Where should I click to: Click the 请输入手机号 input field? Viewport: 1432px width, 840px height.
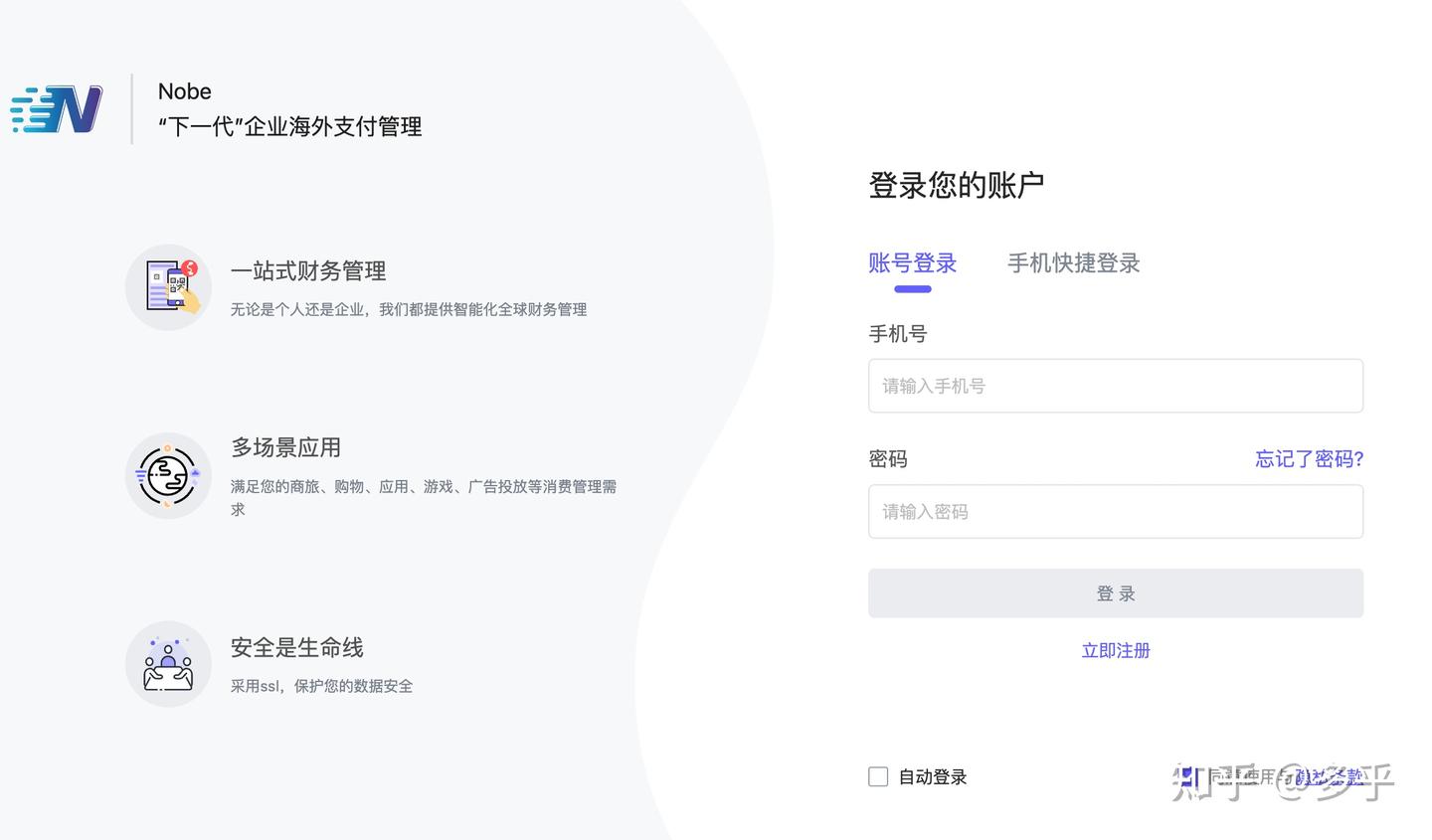click(x=1115, y=386)
